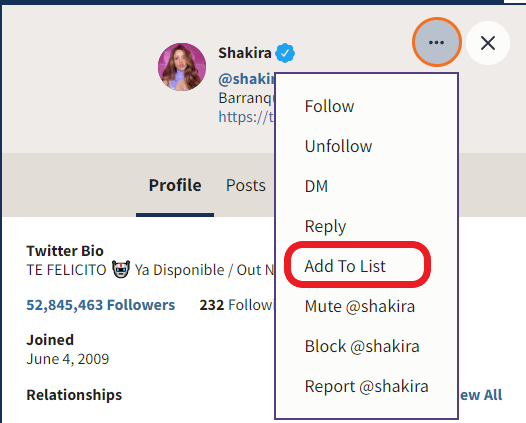Click the three-dot more options button
526x423 pixels.
(x=436, y=42)
